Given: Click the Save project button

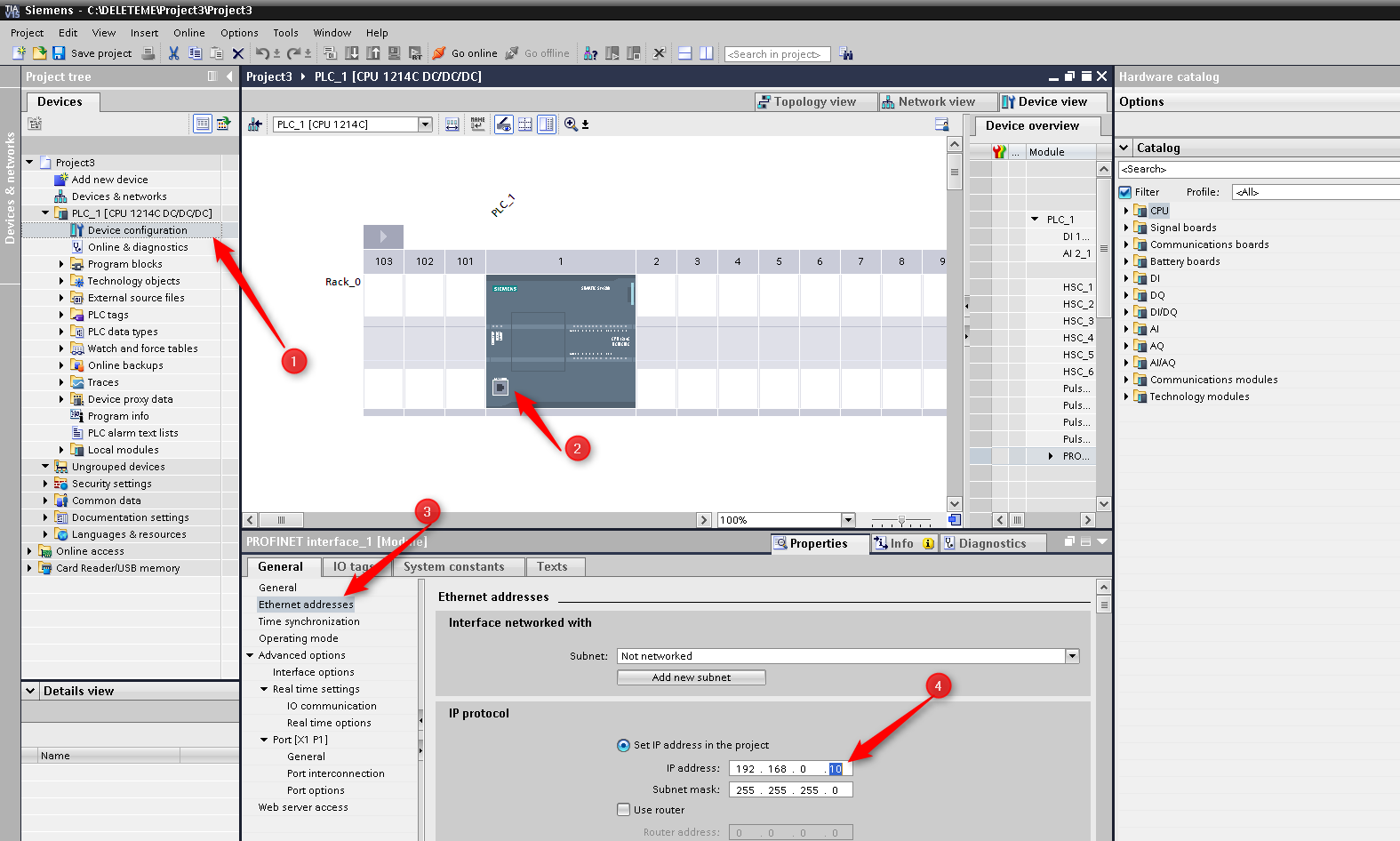Looking at the screenshot, I should (x=92, y=53).
